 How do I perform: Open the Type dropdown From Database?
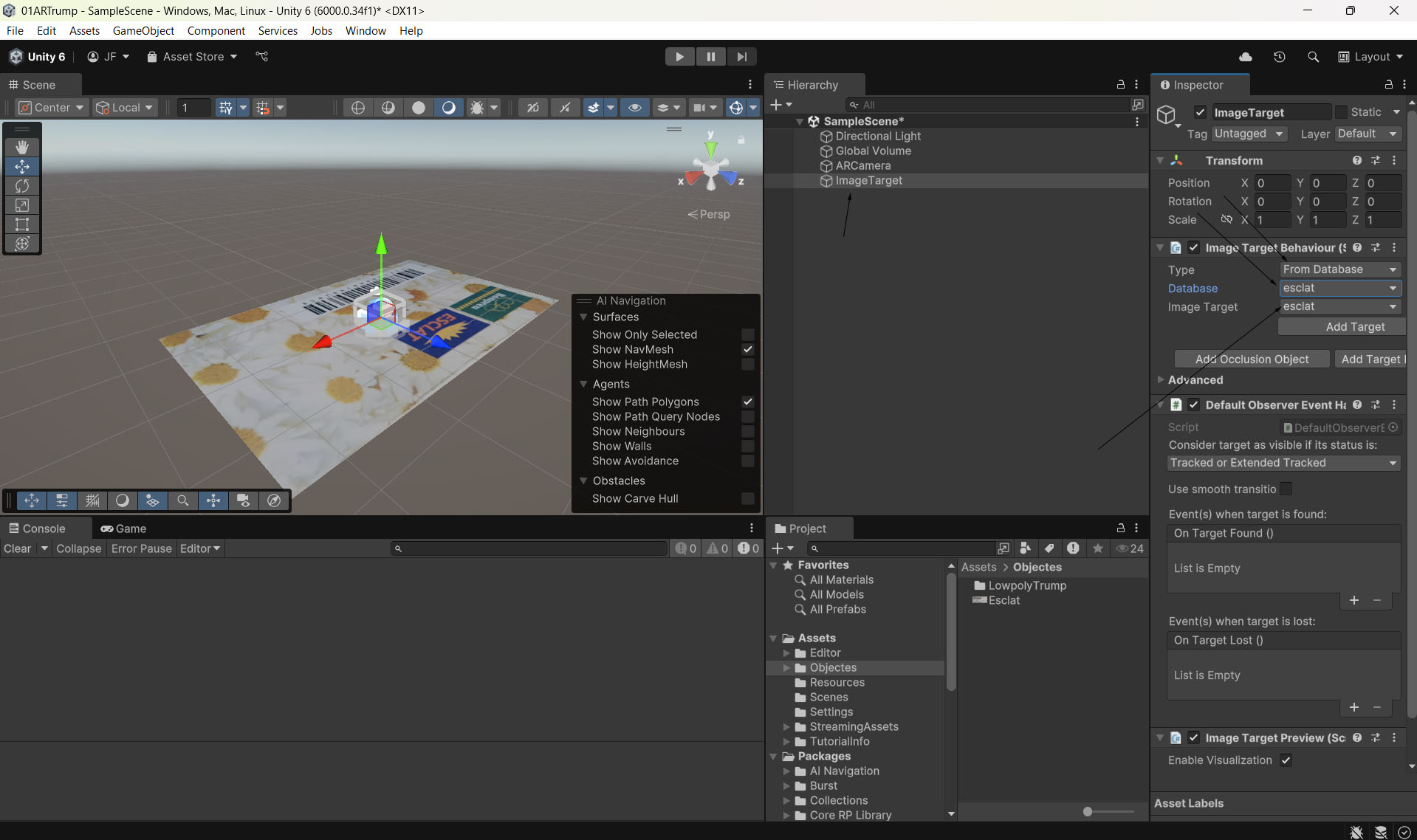(x=1339, y=270)
